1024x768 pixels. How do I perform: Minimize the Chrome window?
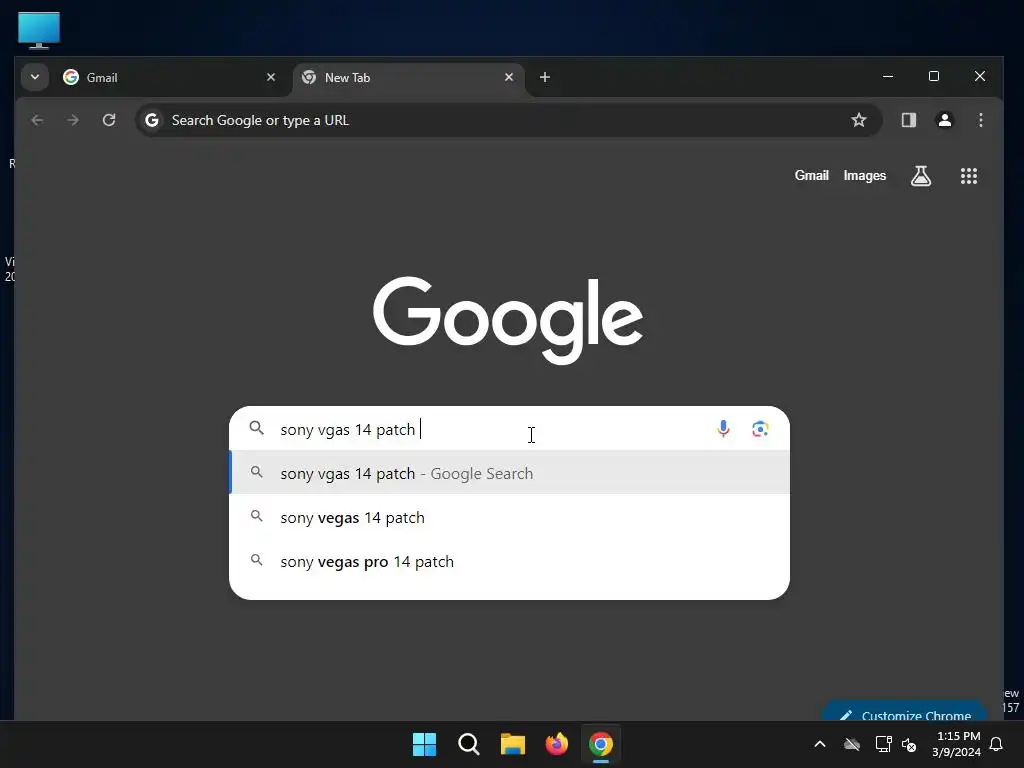[x=888, y=76]
